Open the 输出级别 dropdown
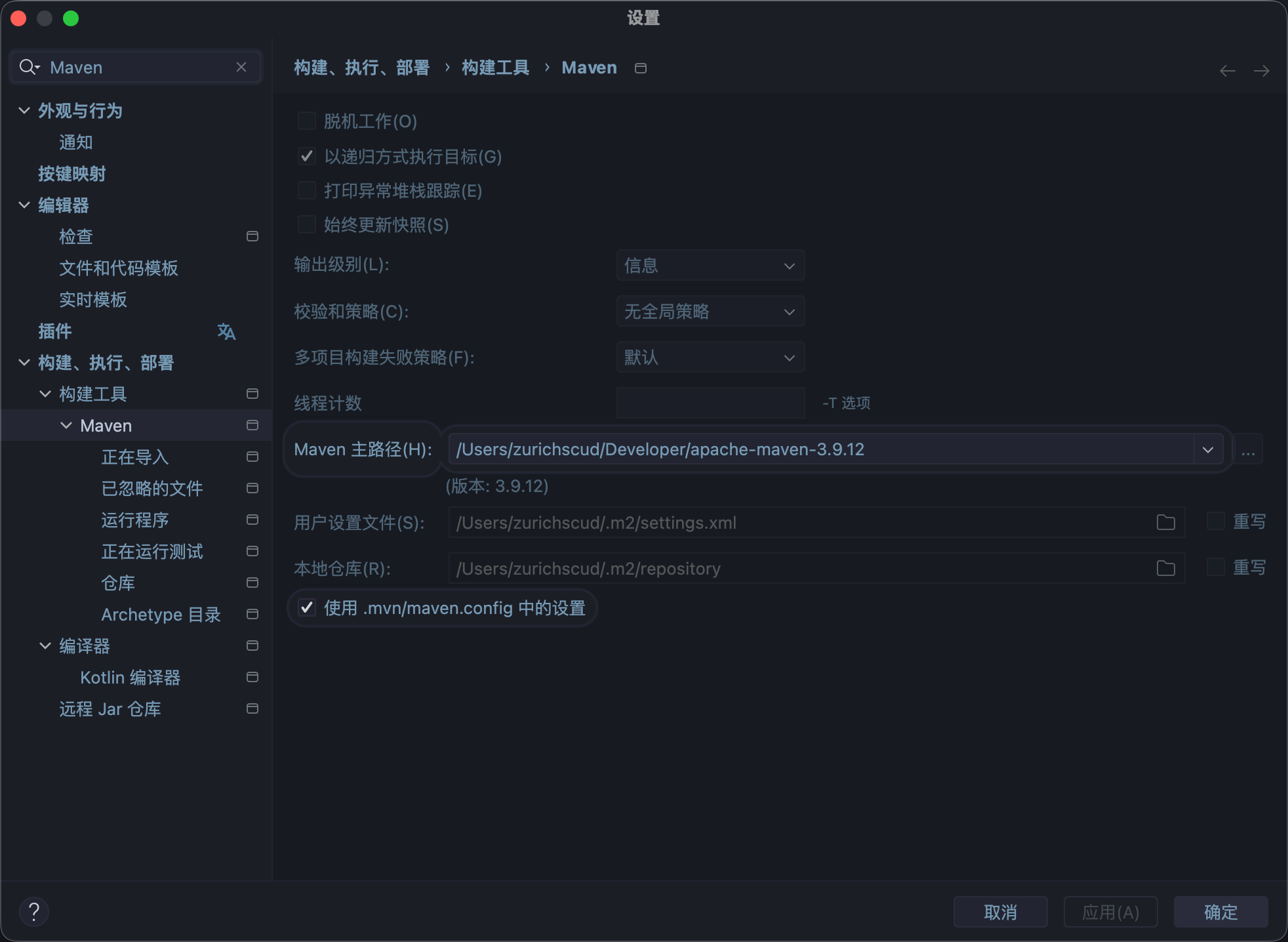This screenshot has width=1288, height=942. 710,265
